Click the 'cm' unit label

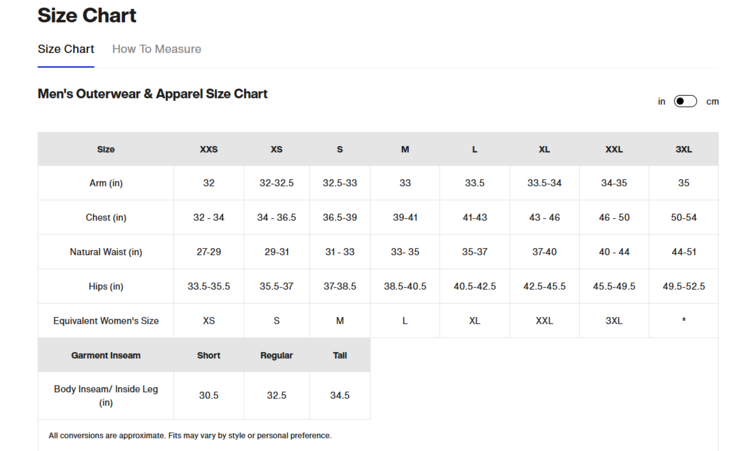[x=712, y=101]
